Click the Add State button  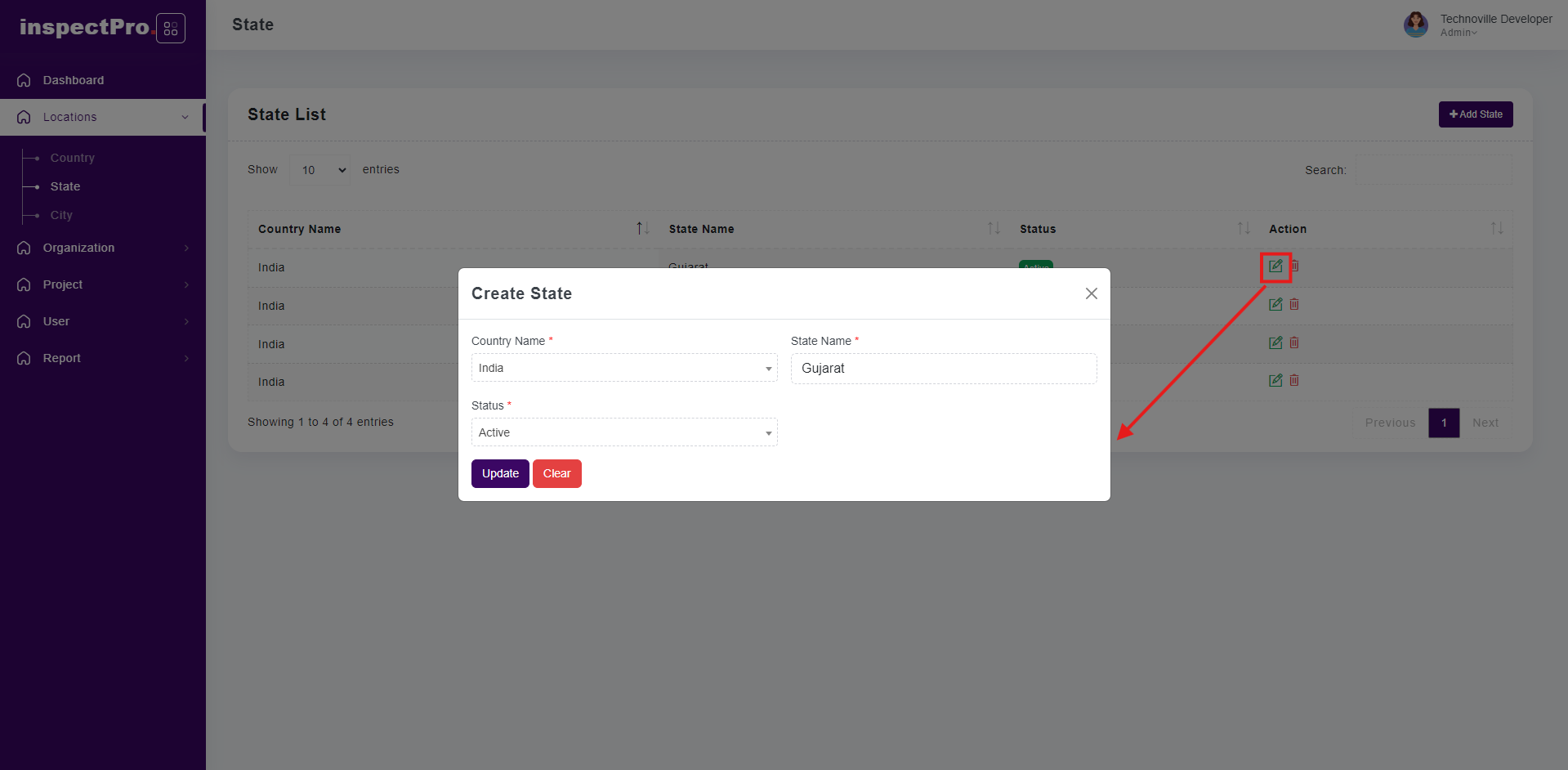[1475, 114]
